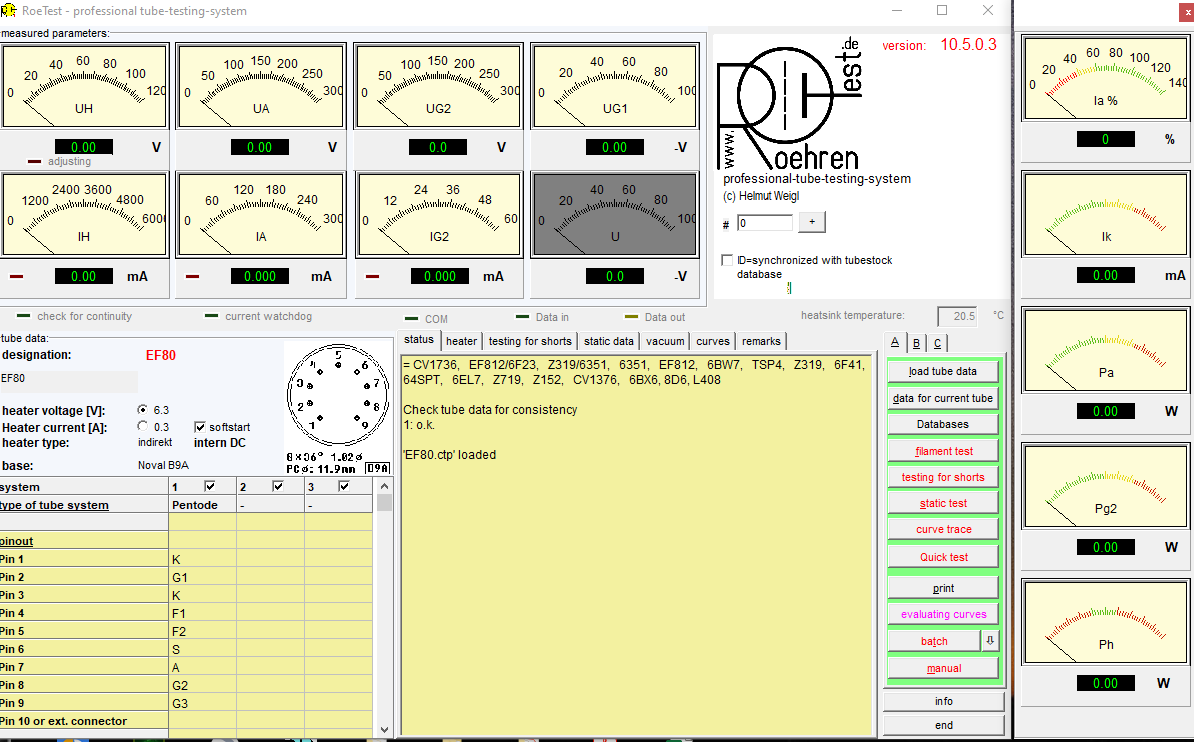Click the batch button

[934, 641]
